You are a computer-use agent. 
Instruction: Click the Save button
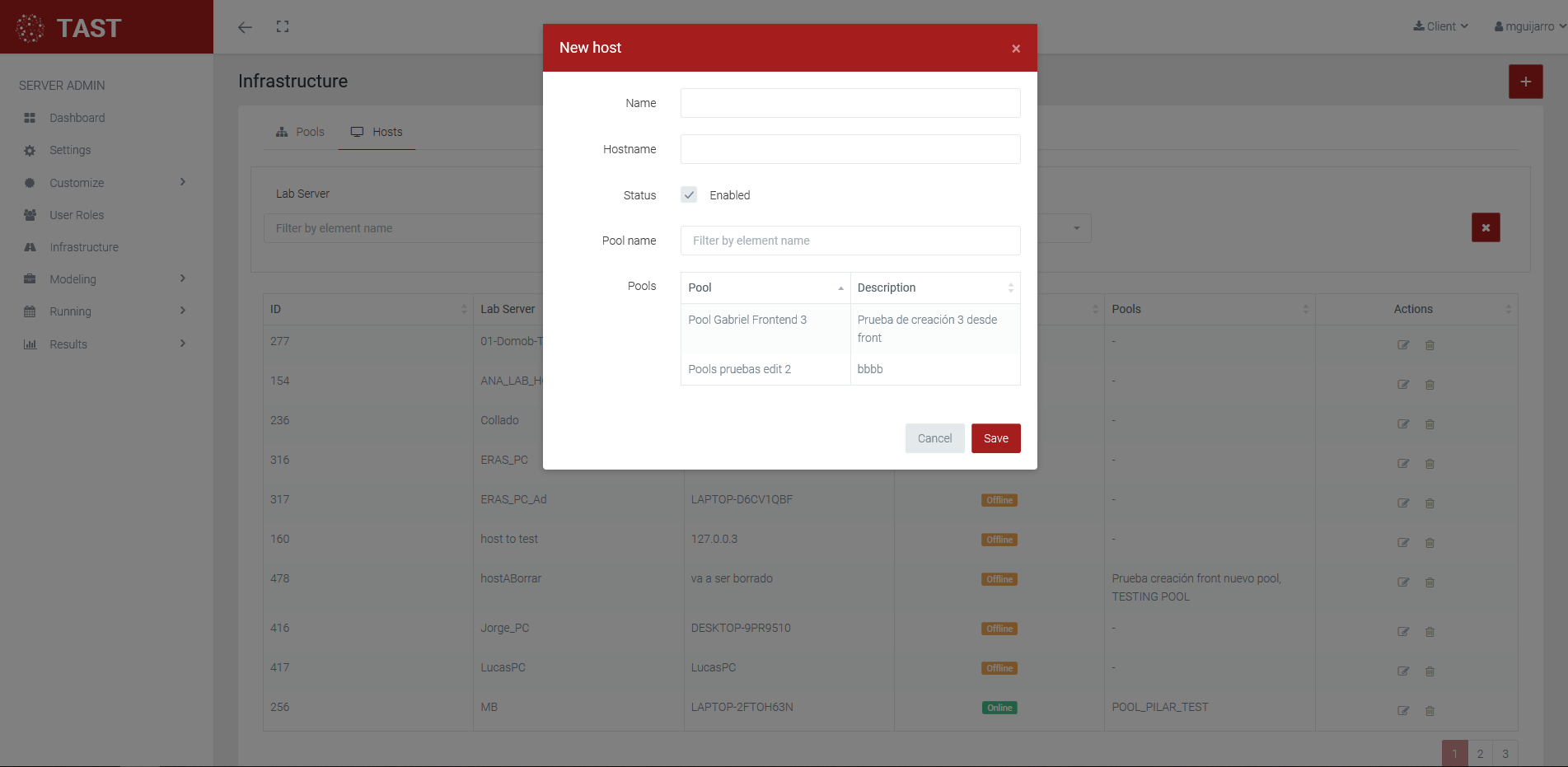coord(995,438)
